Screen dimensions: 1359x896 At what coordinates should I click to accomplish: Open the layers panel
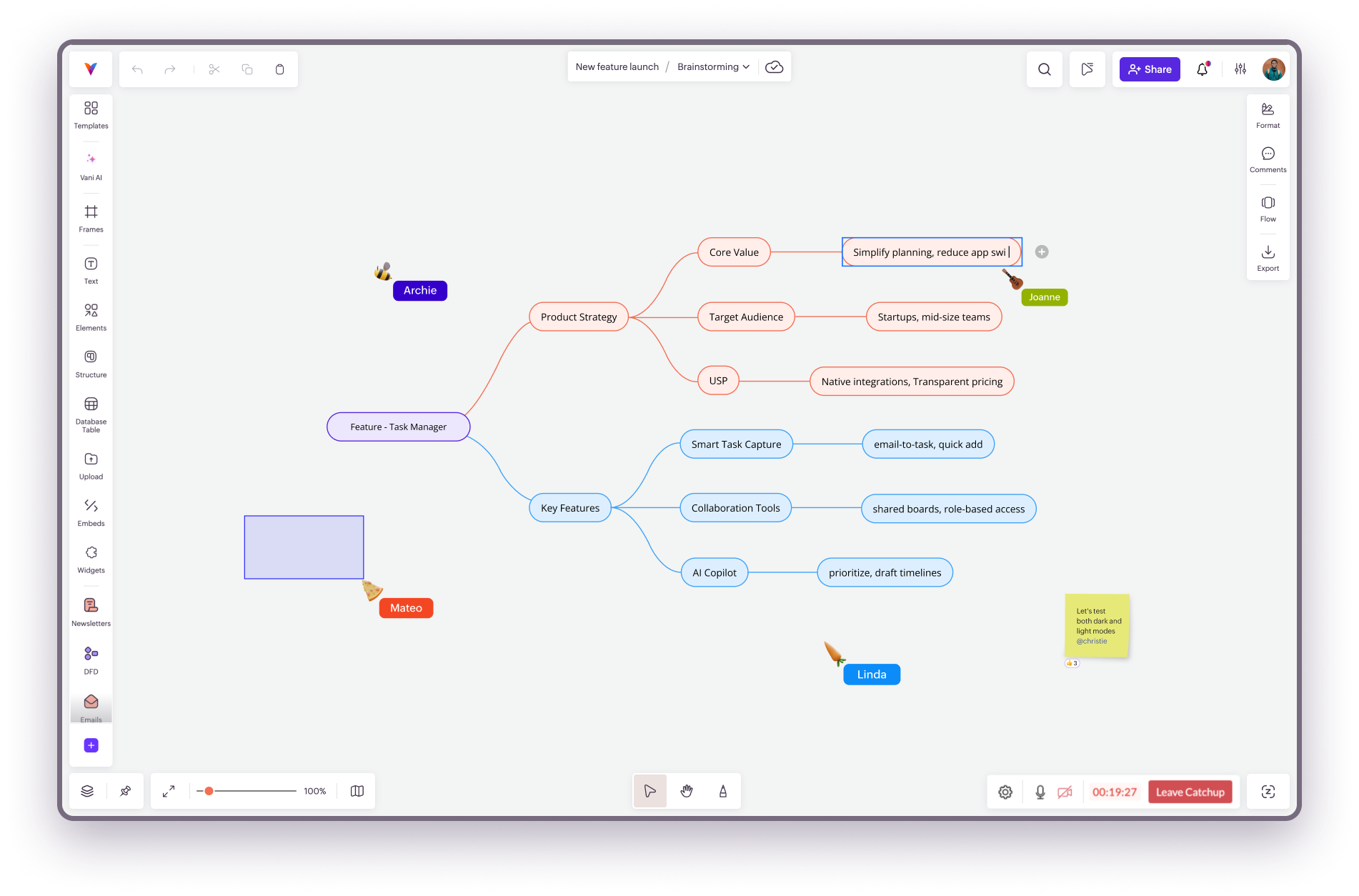[87, 791]
